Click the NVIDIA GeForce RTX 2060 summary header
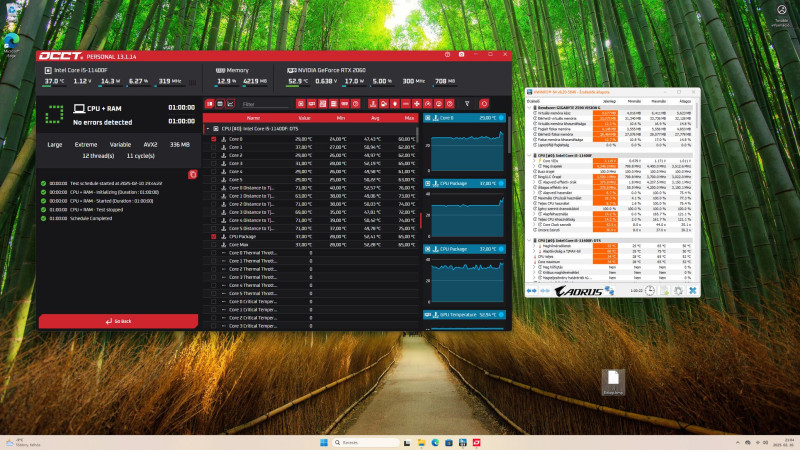The image size is (800, 450). coord(327,70)
